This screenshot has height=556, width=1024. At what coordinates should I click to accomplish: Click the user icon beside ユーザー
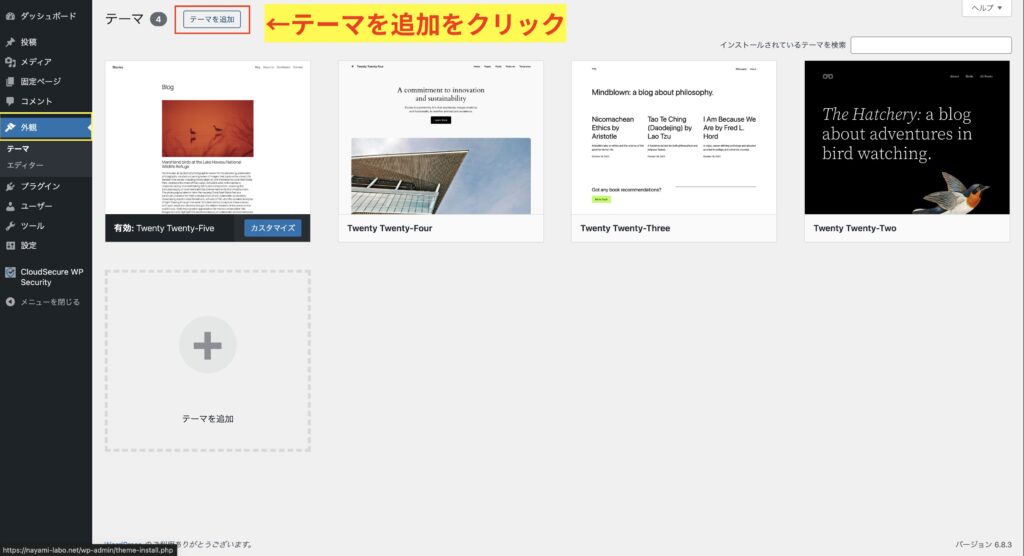(x=10, y=206)
